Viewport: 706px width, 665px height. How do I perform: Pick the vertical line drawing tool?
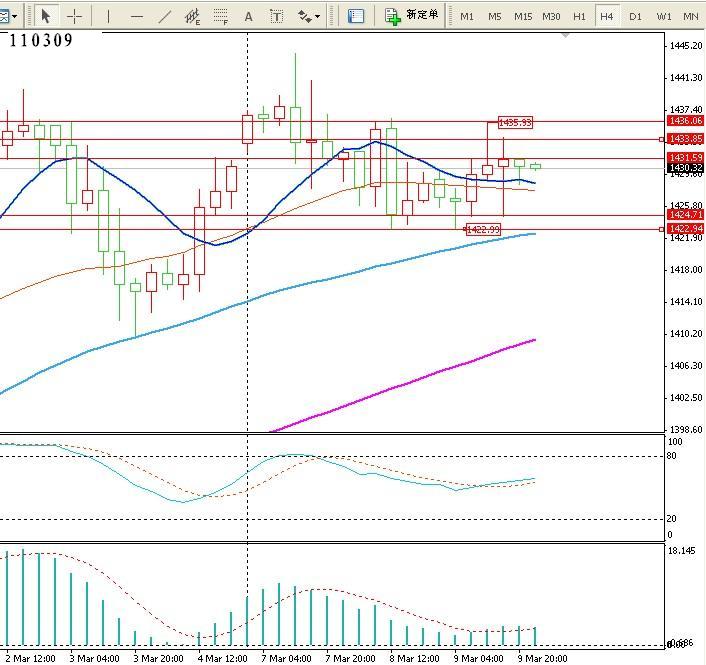(x=108, y=16)
